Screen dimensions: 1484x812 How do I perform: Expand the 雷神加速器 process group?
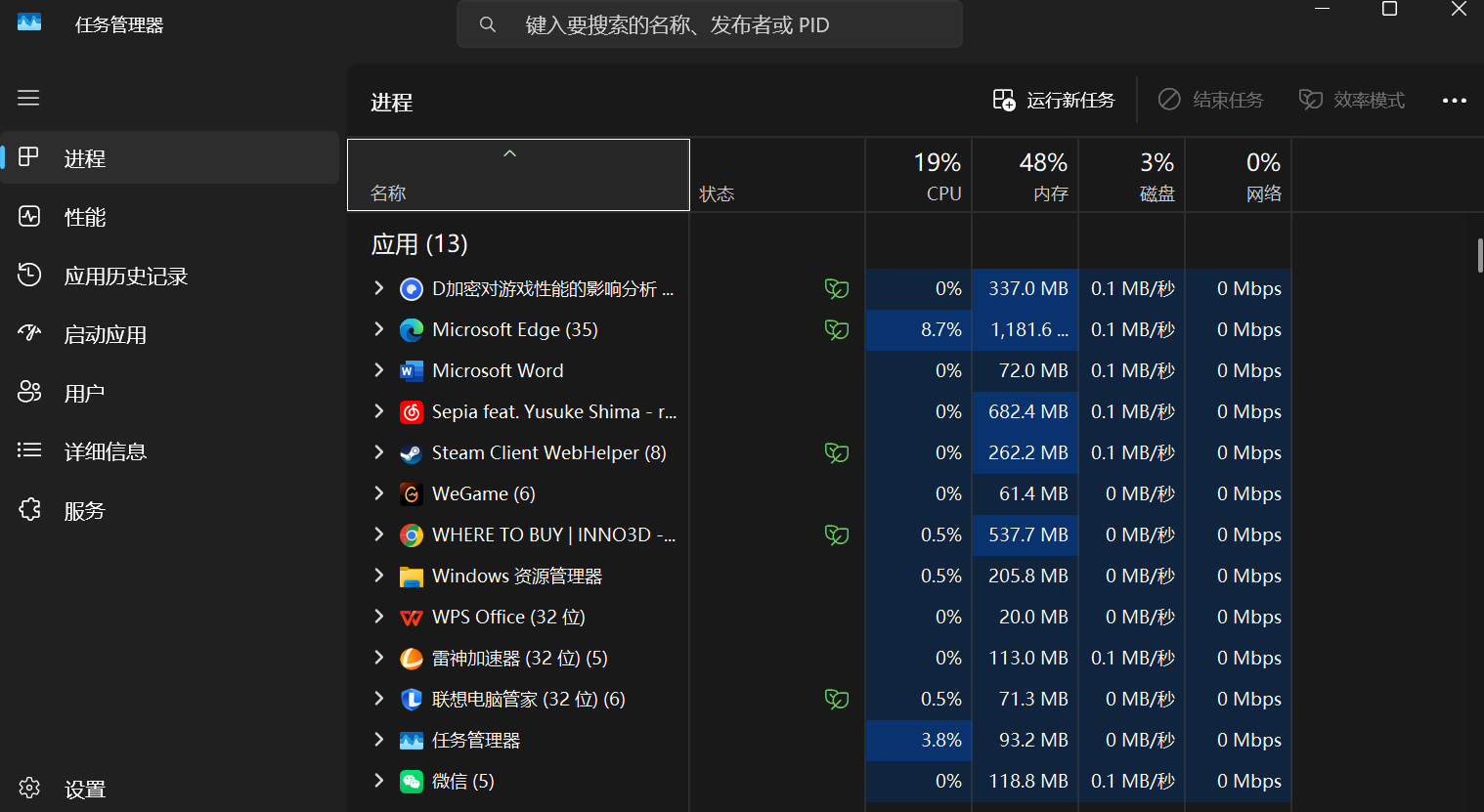(379, 658)
